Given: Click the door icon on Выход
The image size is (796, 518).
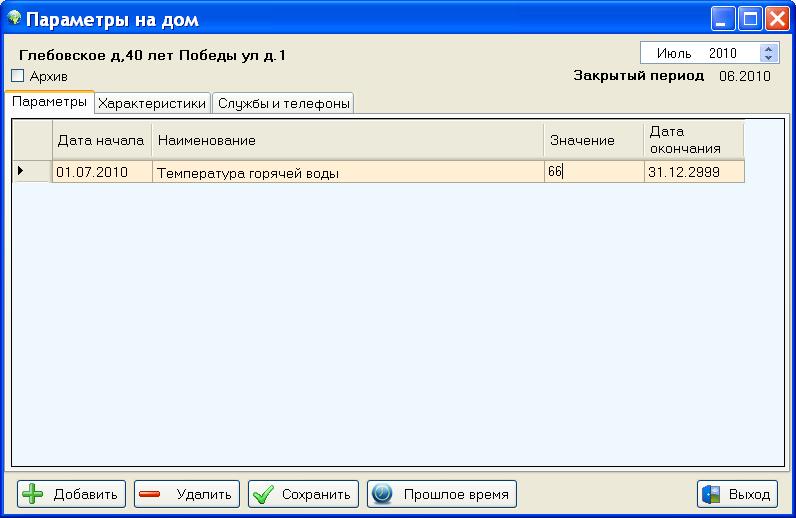Looking at the screenshot, I should click(711, 494).
